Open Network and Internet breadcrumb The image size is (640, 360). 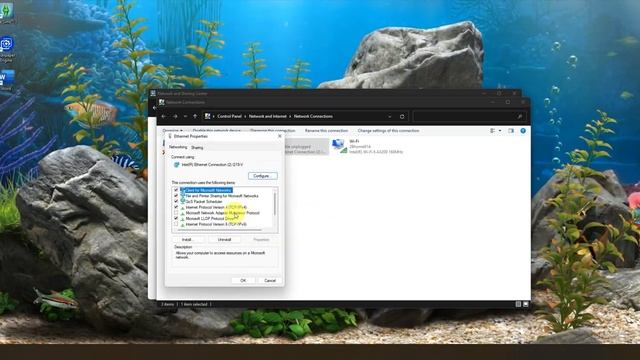click(x=268, y=116)
